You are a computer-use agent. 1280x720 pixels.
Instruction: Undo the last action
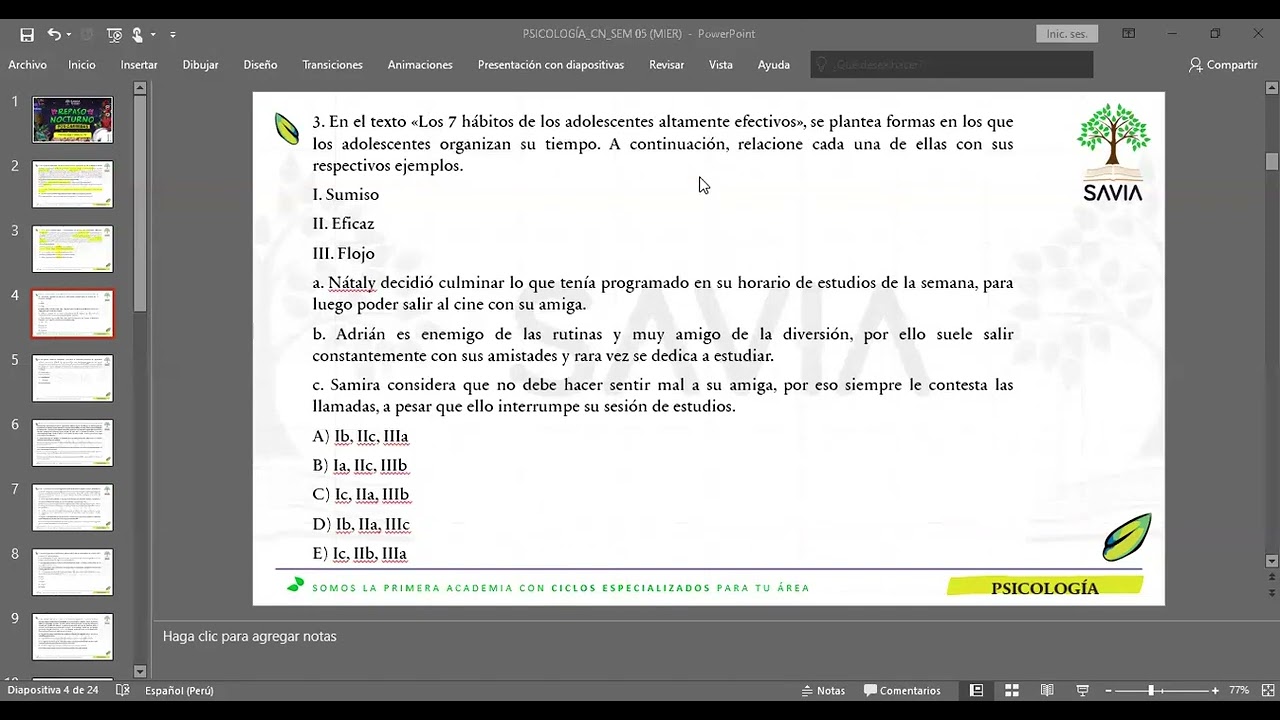(x=53, y=34)
